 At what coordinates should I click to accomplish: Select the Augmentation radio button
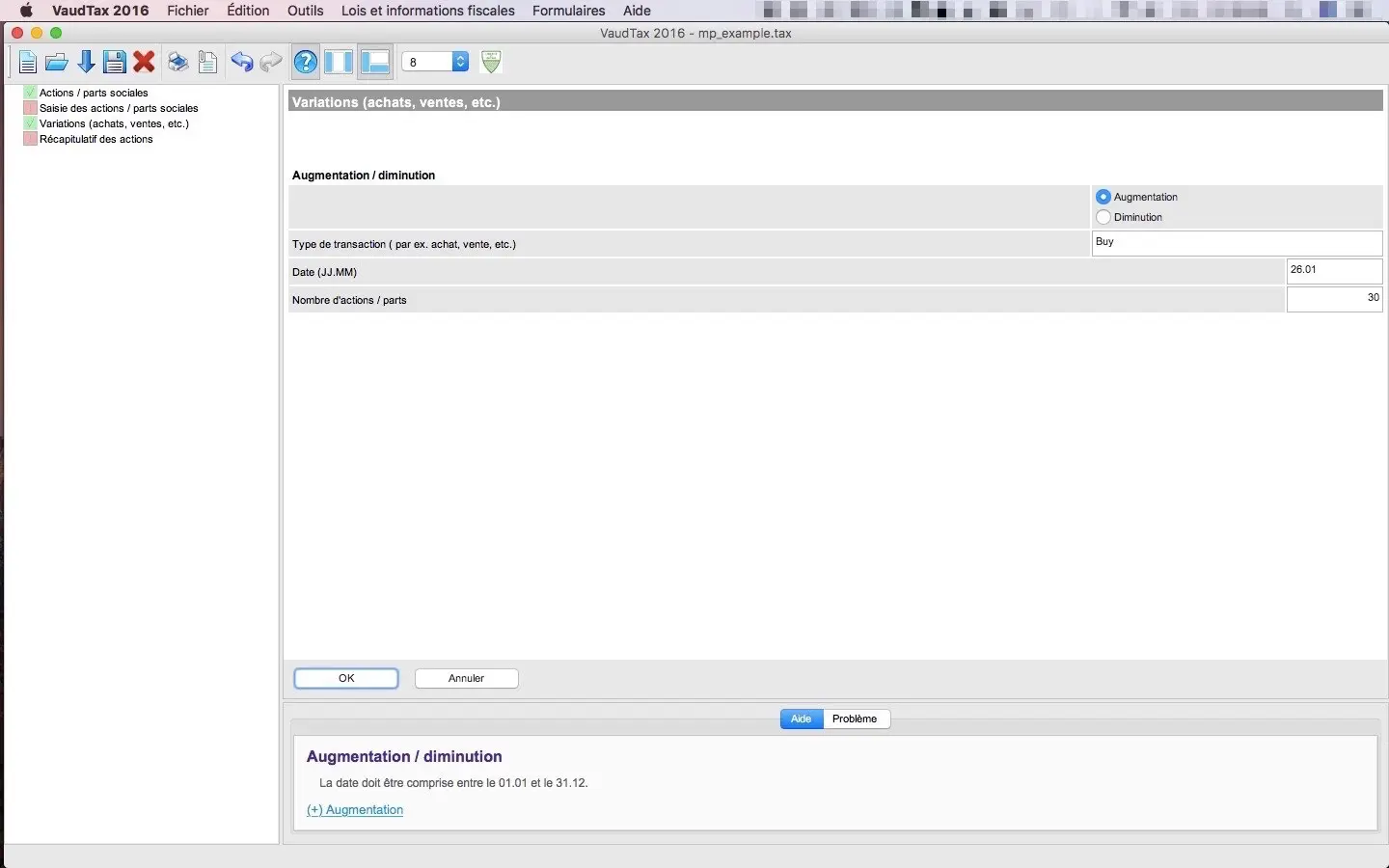click(x=1103, y=197)
